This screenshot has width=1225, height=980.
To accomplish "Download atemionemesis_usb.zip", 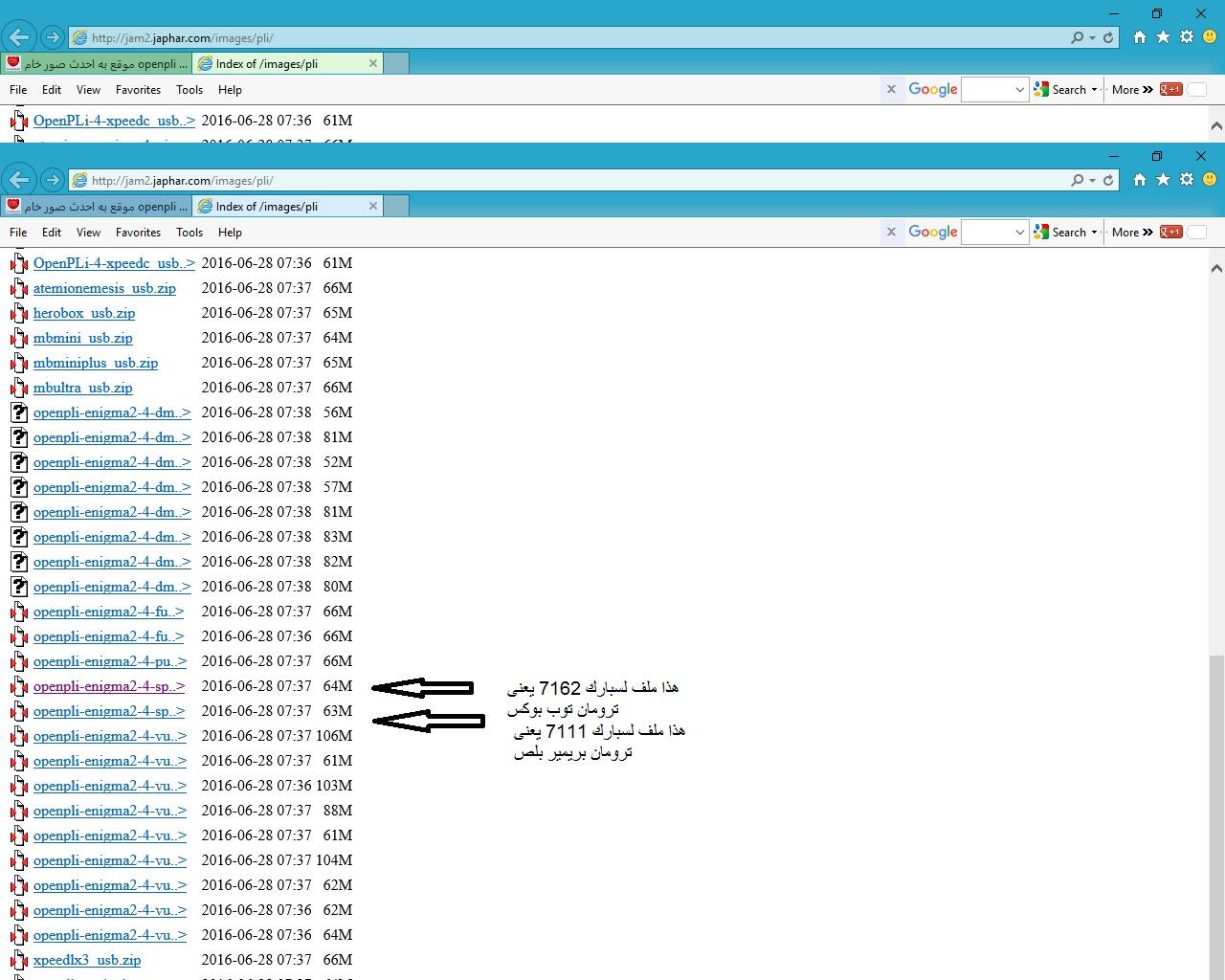I will coord(104,288).
